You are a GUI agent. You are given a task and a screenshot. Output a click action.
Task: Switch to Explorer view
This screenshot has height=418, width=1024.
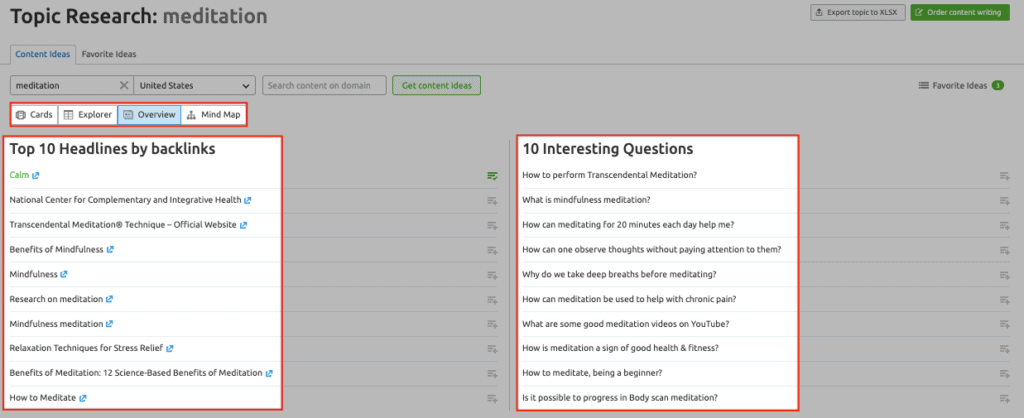(x=87, y=115)
